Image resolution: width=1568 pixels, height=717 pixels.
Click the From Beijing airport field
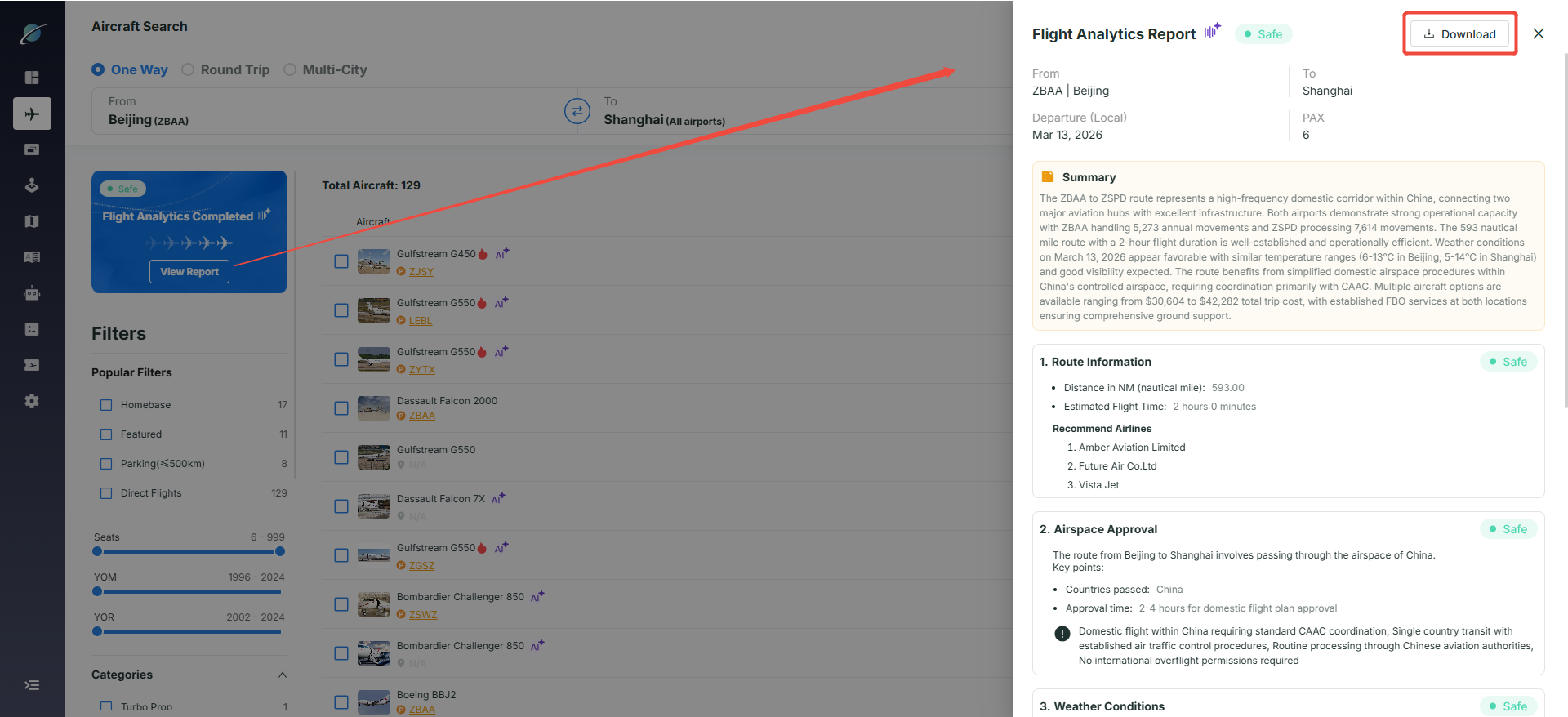335,111
